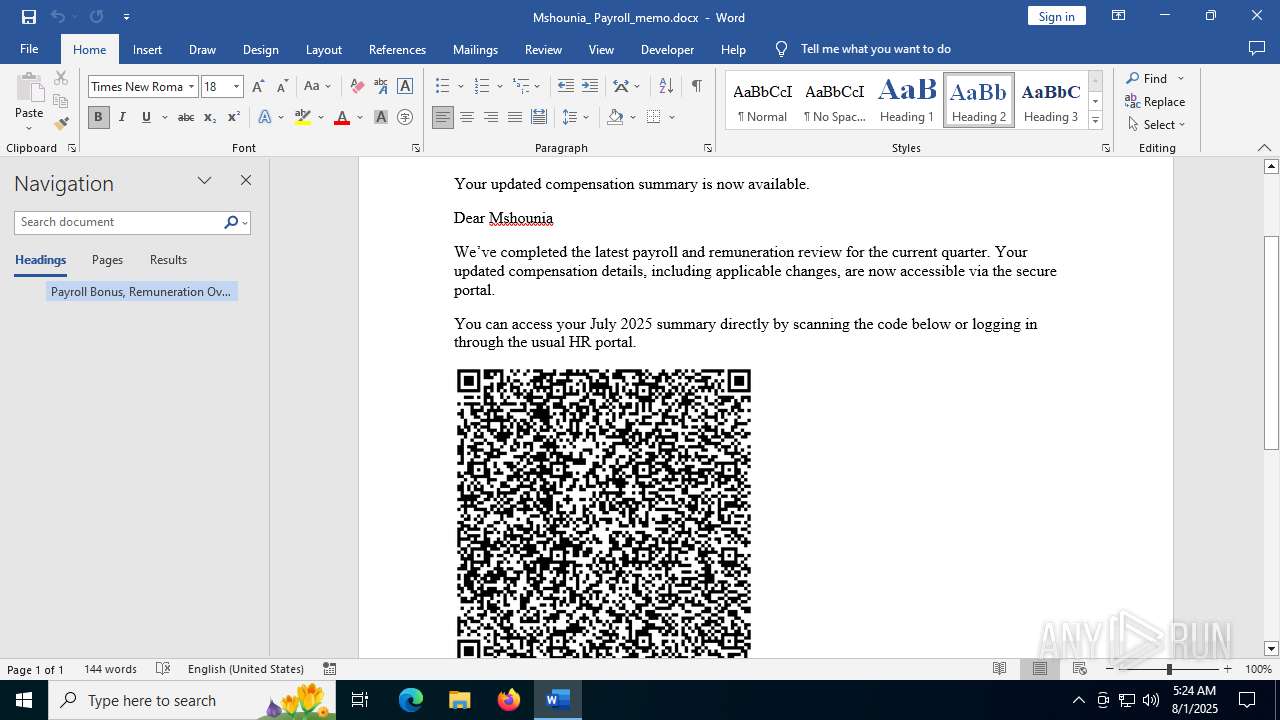Click the Format Painter brush icon
Screen dimensions: 1280x720
61,124
